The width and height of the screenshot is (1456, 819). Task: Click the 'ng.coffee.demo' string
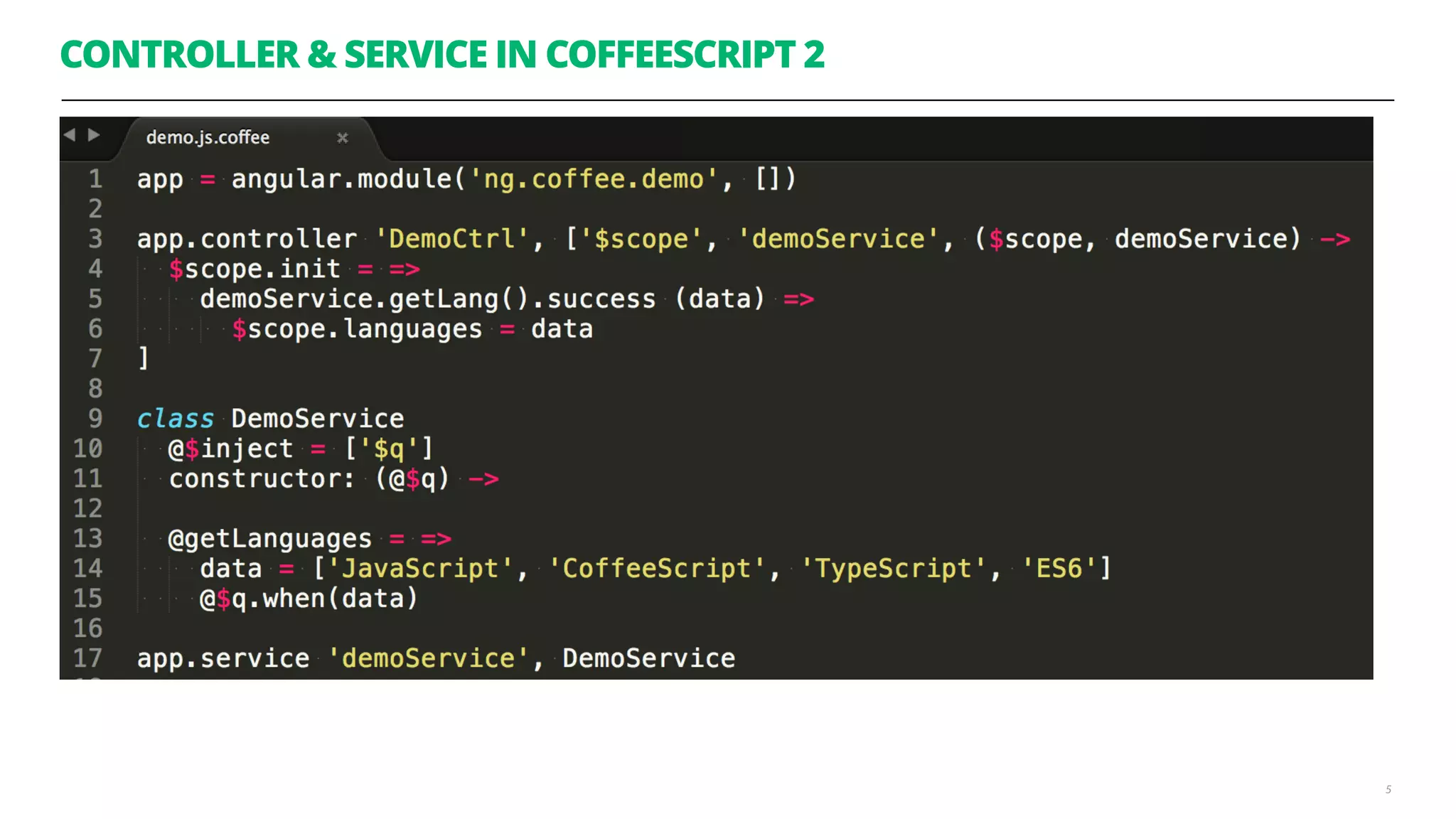(593, 179)
